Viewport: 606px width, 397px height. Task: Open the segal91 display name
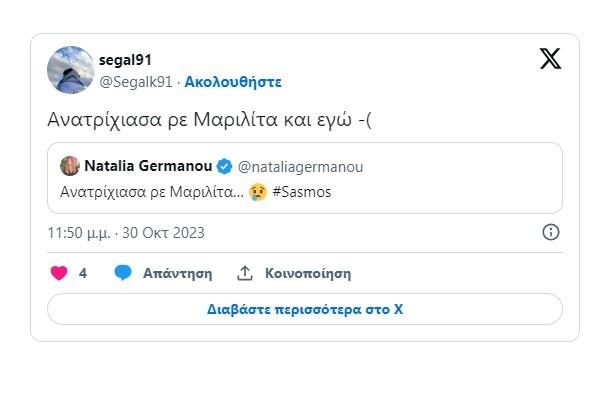[x=125, y=60]
